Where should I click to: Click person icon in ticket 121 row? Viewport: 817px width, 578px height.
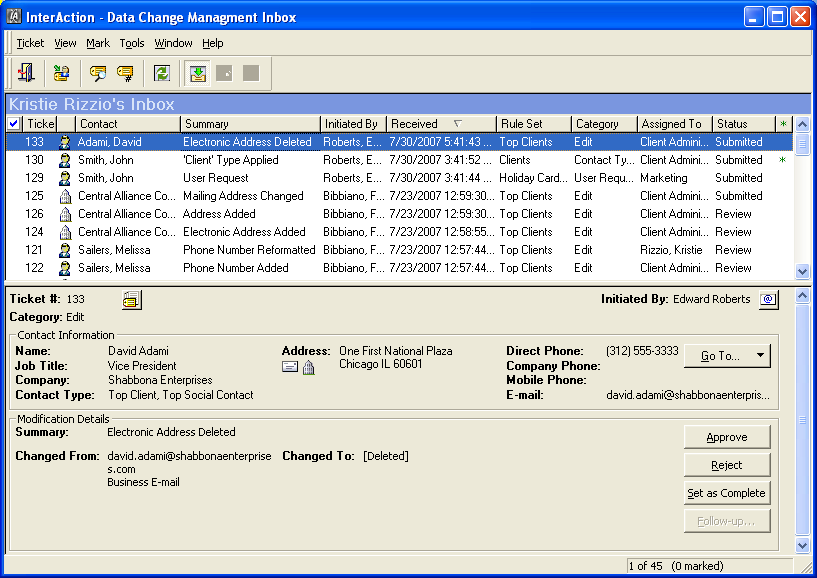[65, 250]
